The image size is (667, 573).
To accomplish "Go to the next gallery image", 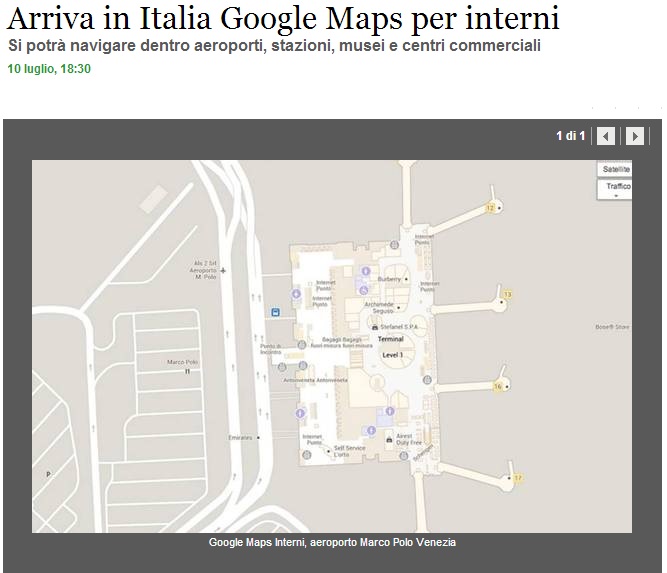I will point(635,136).
